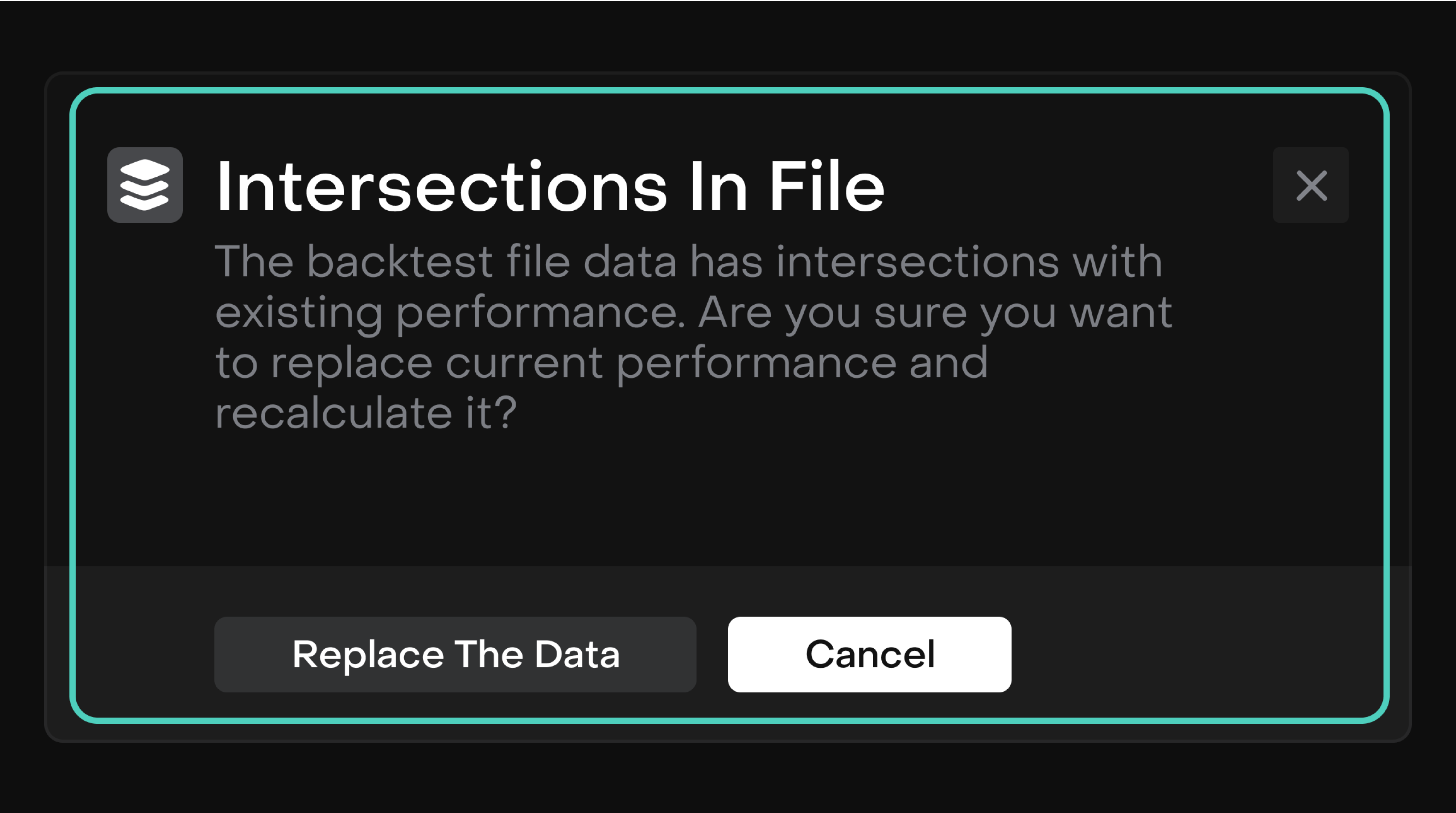Close the dialog with the X icon
Screen dimensions: 1456x813
pos(1310,185)
